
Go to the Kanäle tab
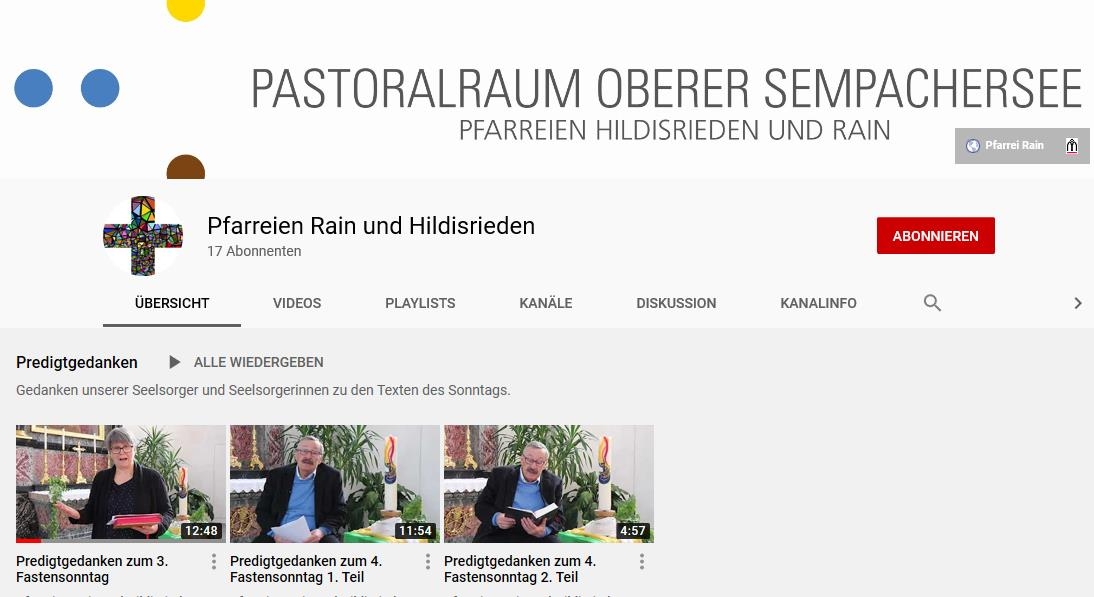546,303
